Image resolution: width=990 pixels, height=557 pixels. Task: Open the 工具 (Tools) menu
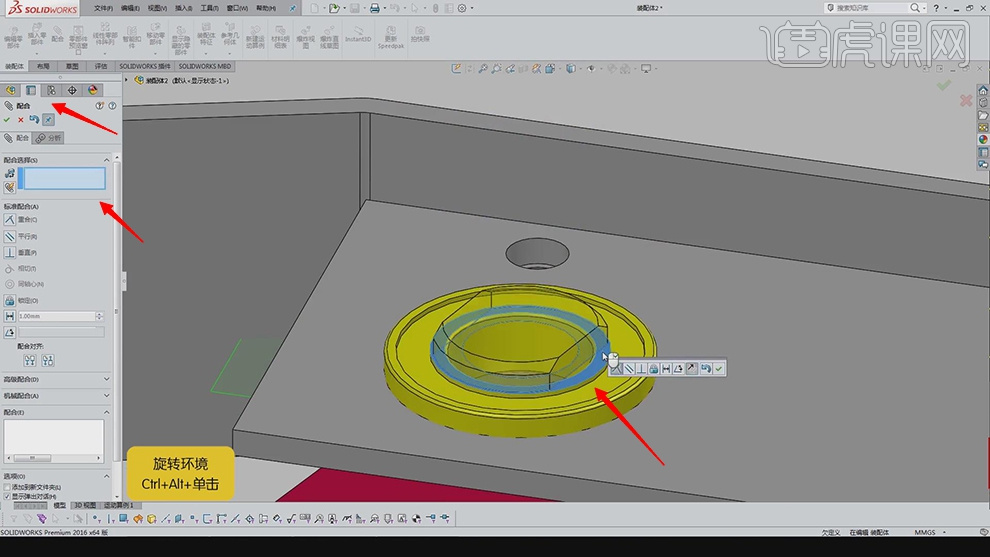pyautogui.click(x=209, y=8)
